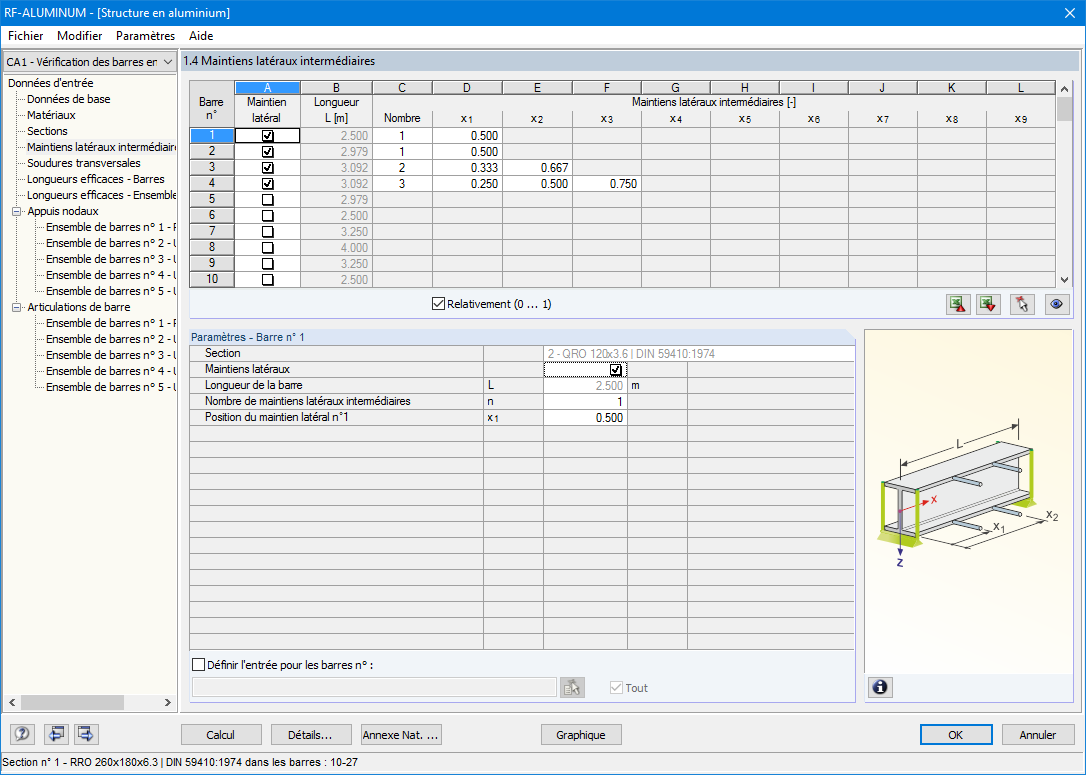1086x775 pixels.
Task: Click the help question mark icon
Action: pos(22,734)
